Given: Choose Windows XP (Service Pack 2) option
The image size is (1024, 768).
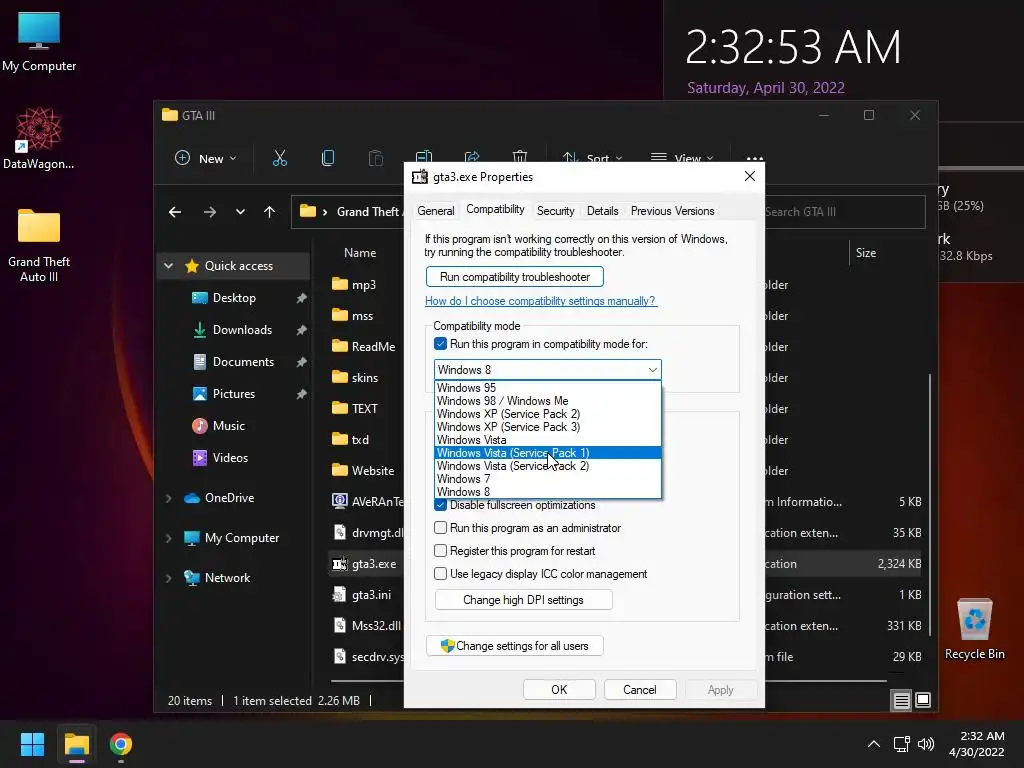Looking at the screenshot, I should (547, 414).
